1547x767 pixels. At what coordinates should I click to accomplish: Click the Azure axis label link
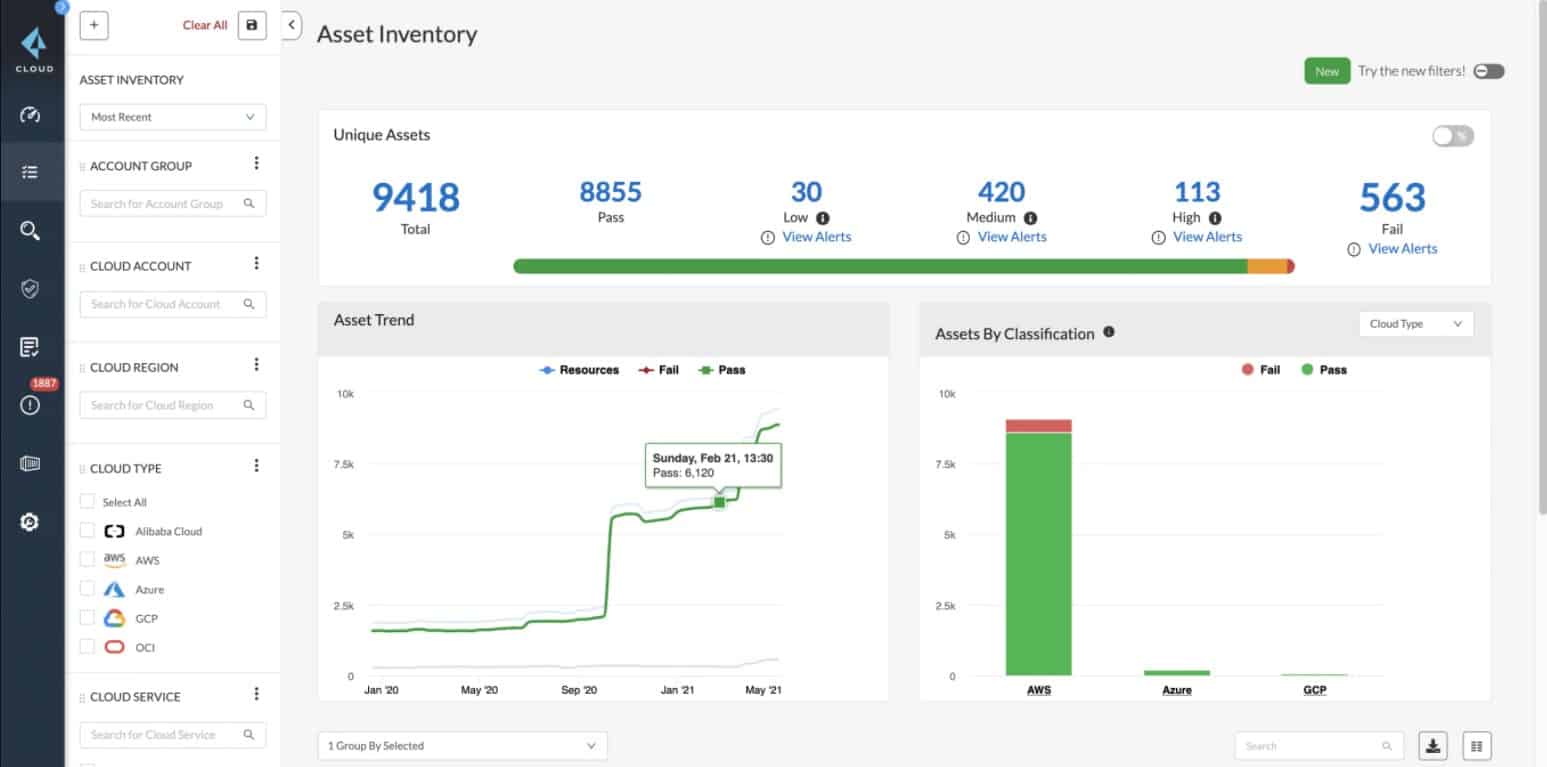click(1177, 690)
